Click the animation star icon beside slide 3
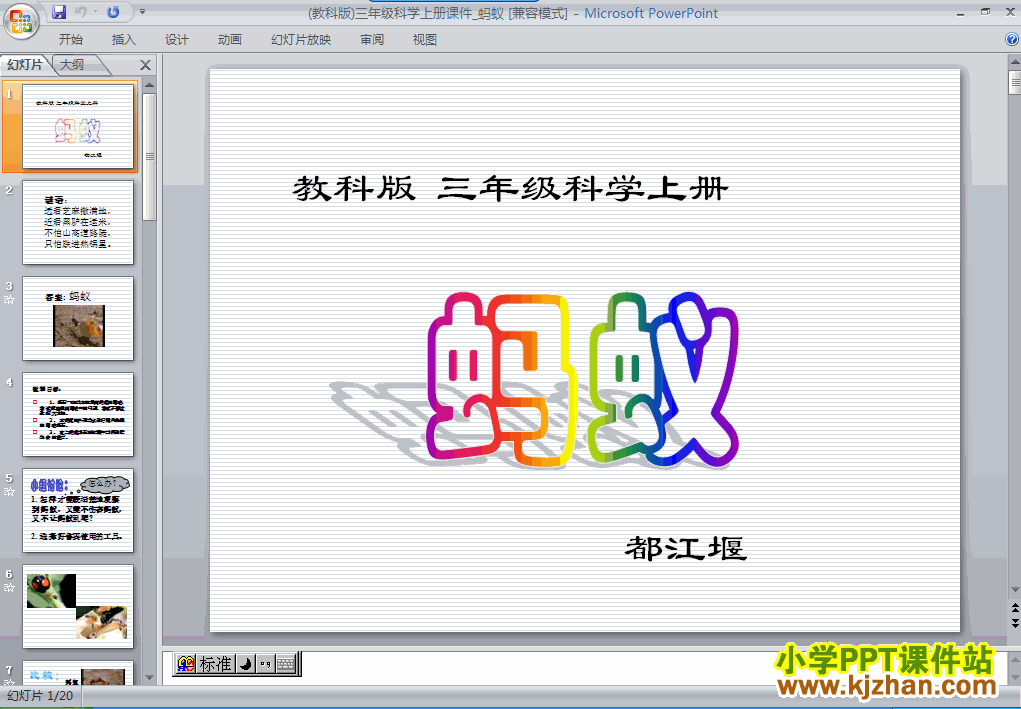This screenshot has height=709, width=1021. 9,300
